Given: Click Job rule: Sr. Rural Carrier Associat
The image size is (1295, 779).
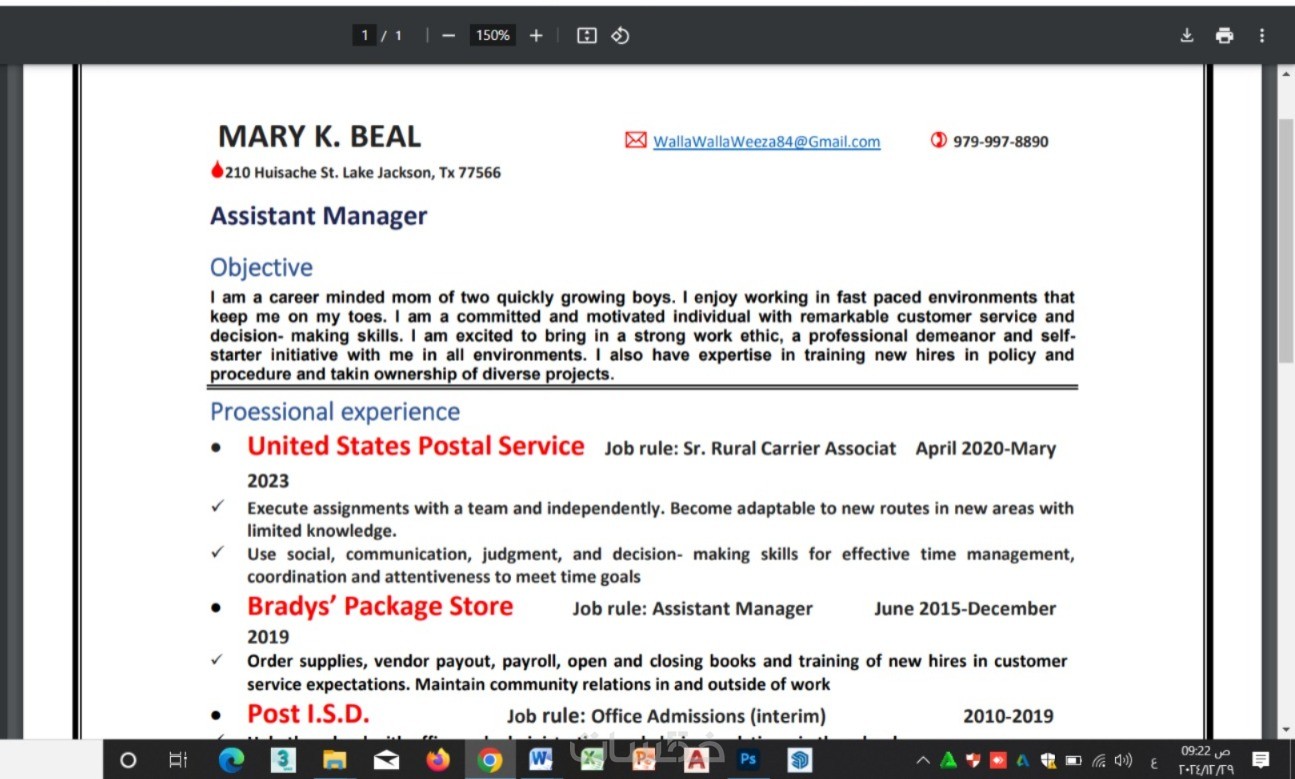Looking at the screenshot, I should [750, 449].
